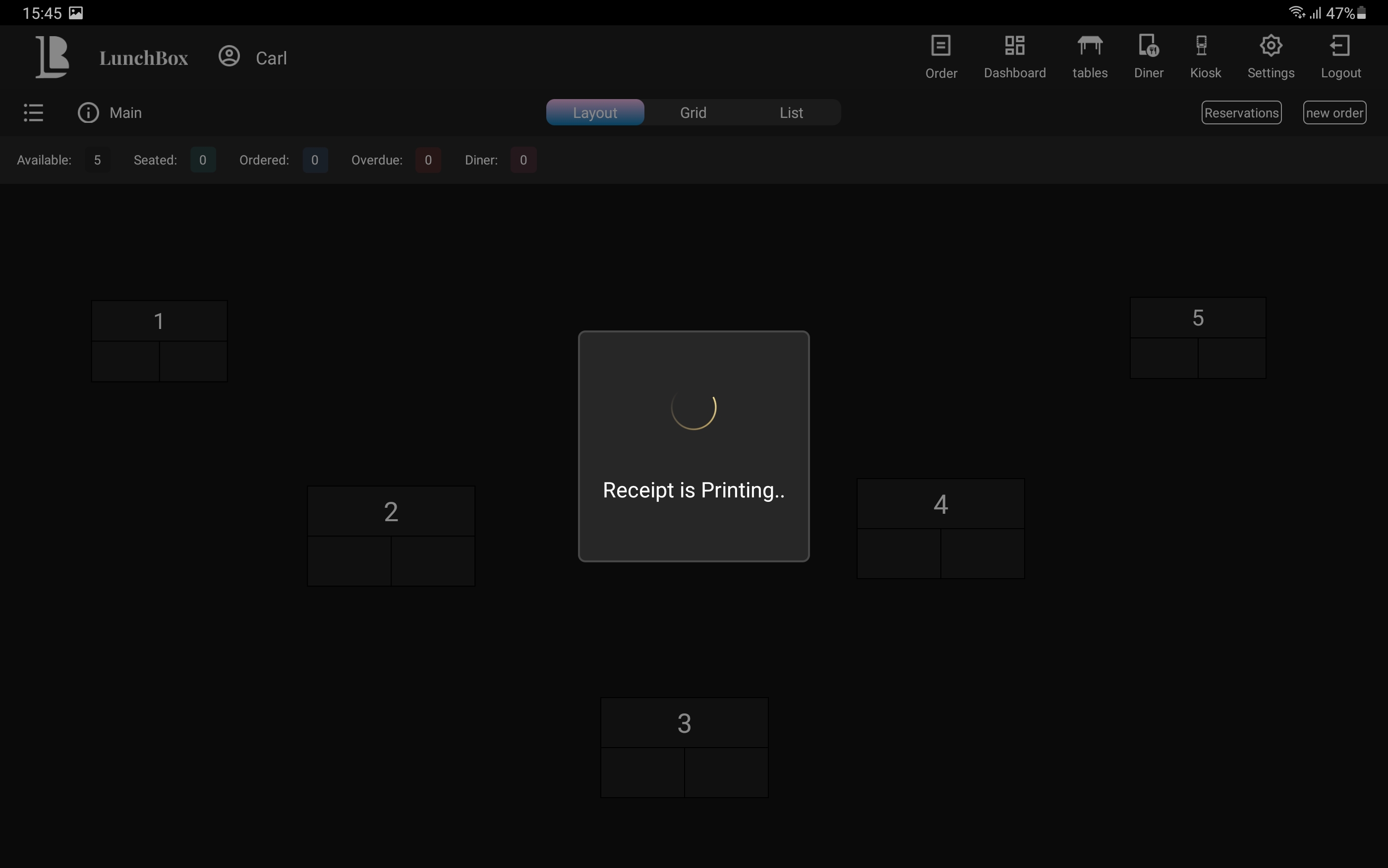The width and height of the screenshot is (1388, 868).
Task: Open the Diner icon
Action: coord(1149,46)
